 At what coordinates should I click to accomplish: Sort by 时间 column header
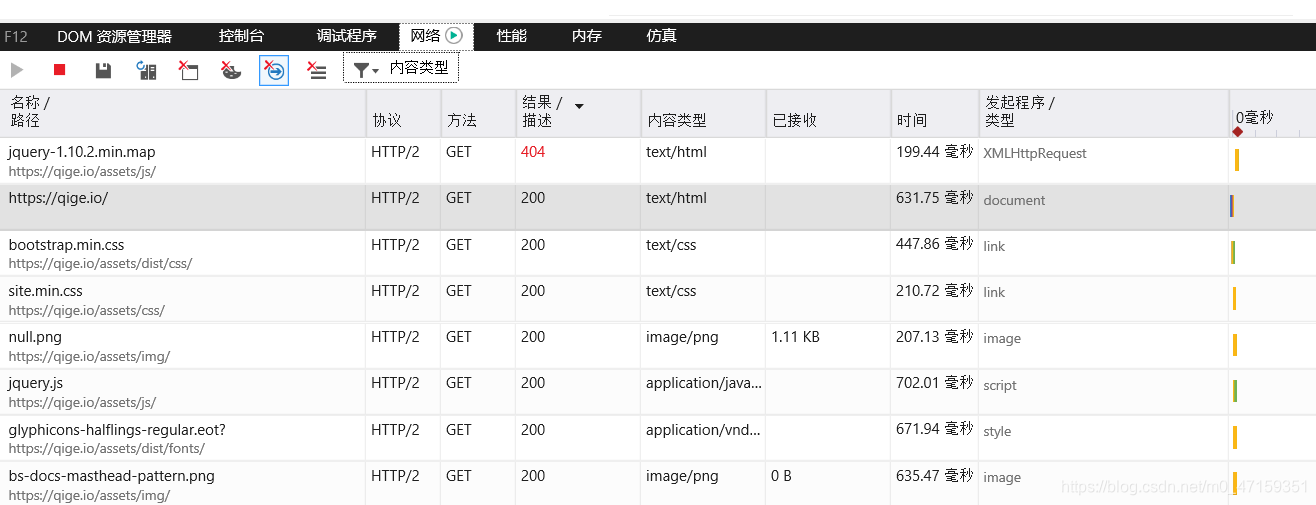tap(934, 112)
